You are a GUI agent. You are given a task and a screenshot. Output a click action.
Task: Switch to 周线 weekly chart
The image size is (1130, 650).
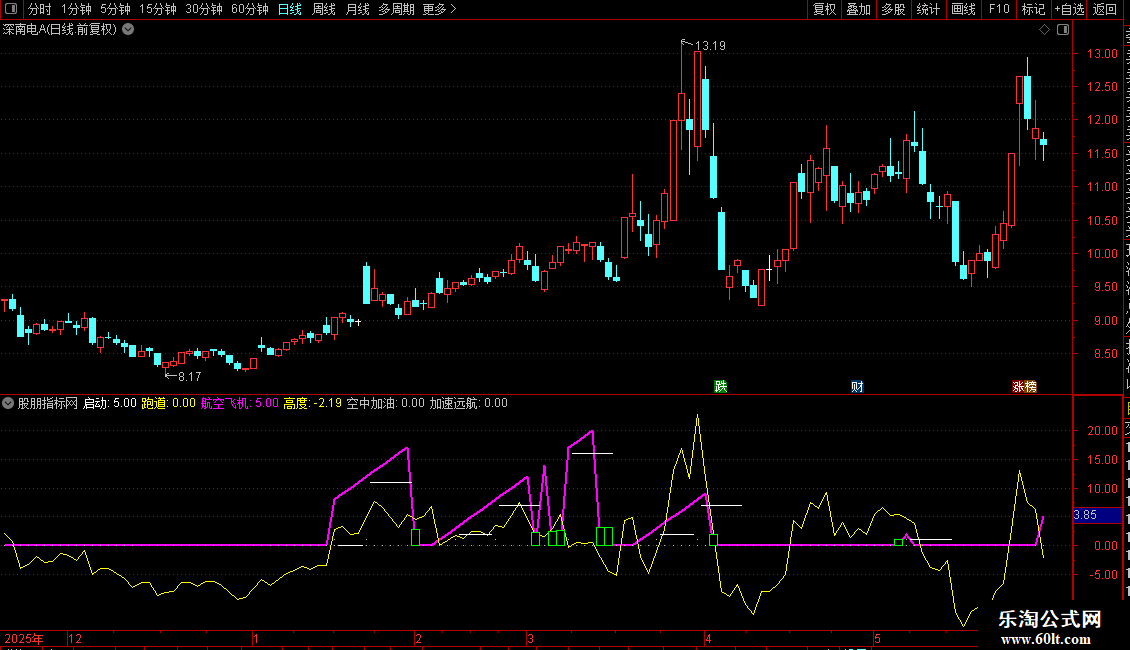(x=324, y=9)
